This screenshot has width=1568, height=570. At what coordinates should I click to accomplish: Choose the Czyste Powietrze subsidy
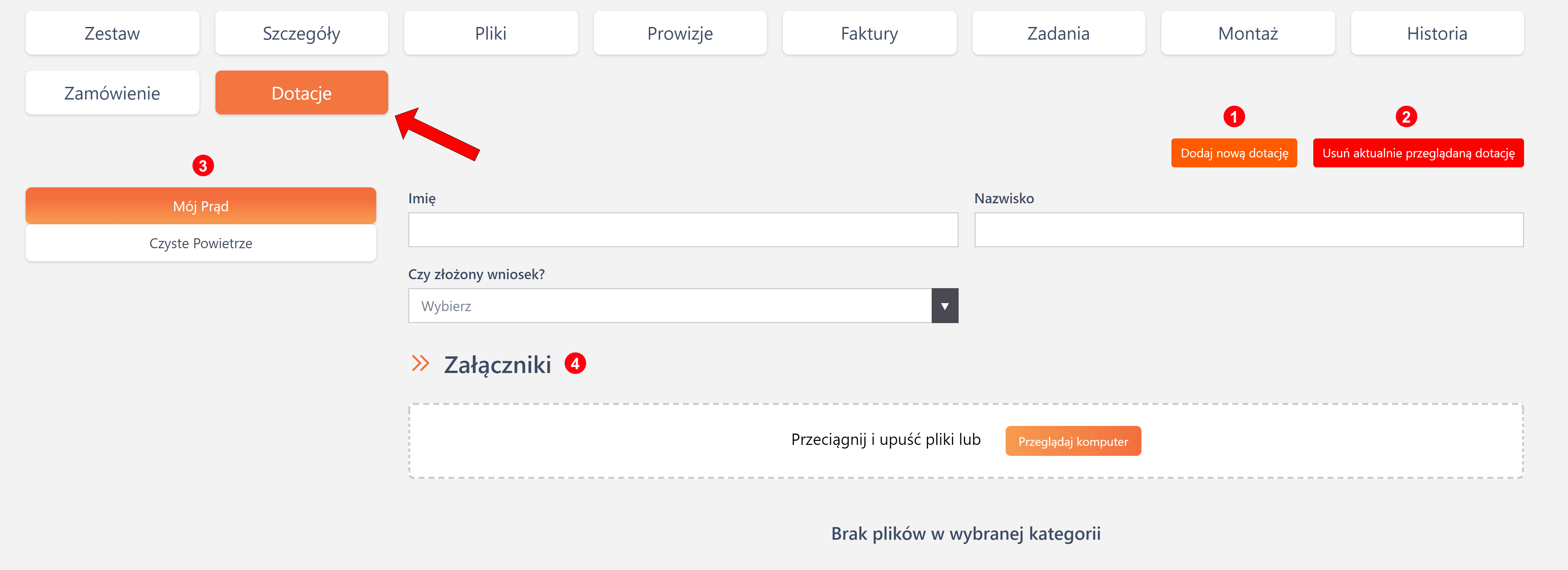click(200, 243)
